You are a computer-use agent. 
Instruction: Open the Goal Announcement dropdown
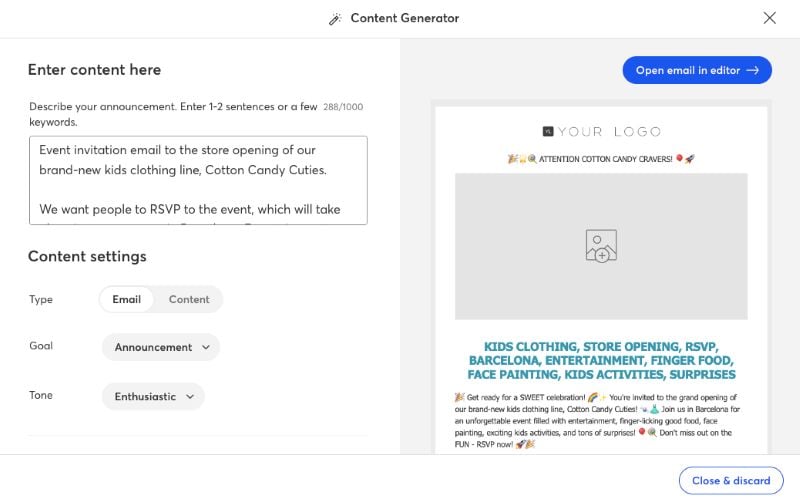(x=161, y=347)
